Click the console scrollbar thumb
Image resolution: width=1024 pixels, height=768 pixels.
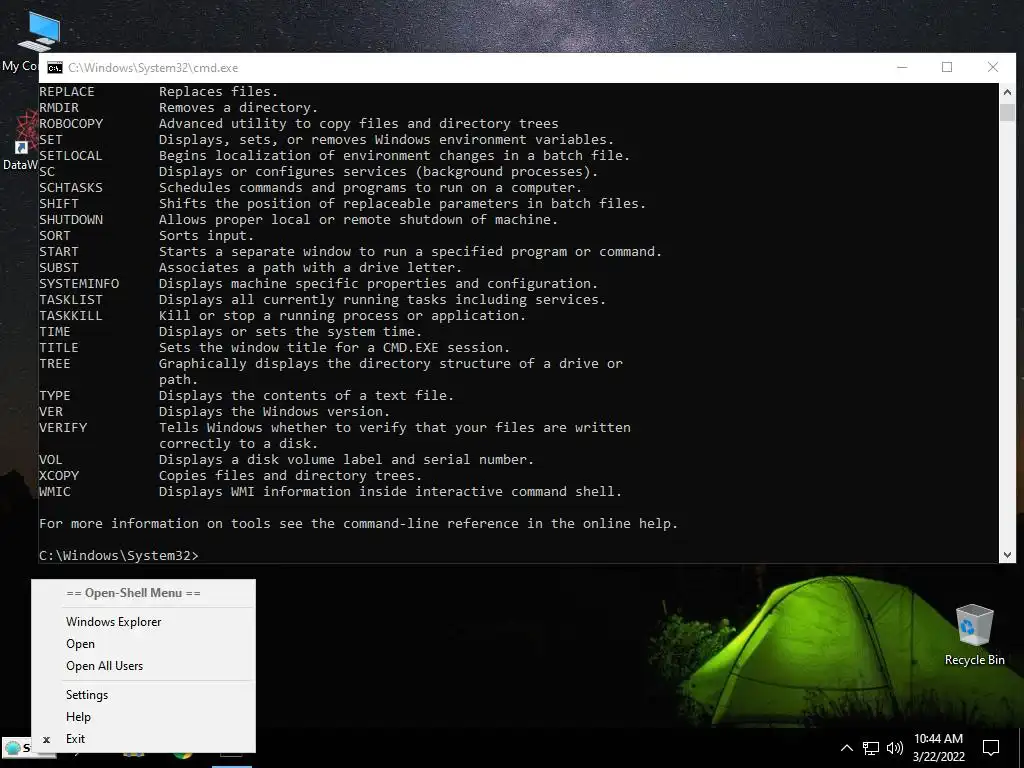coord(1007,112)
